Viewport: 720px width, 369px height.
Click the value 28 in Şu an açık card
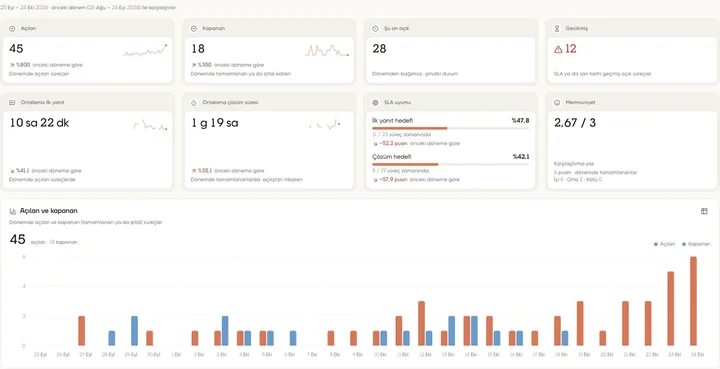point(379,49)
